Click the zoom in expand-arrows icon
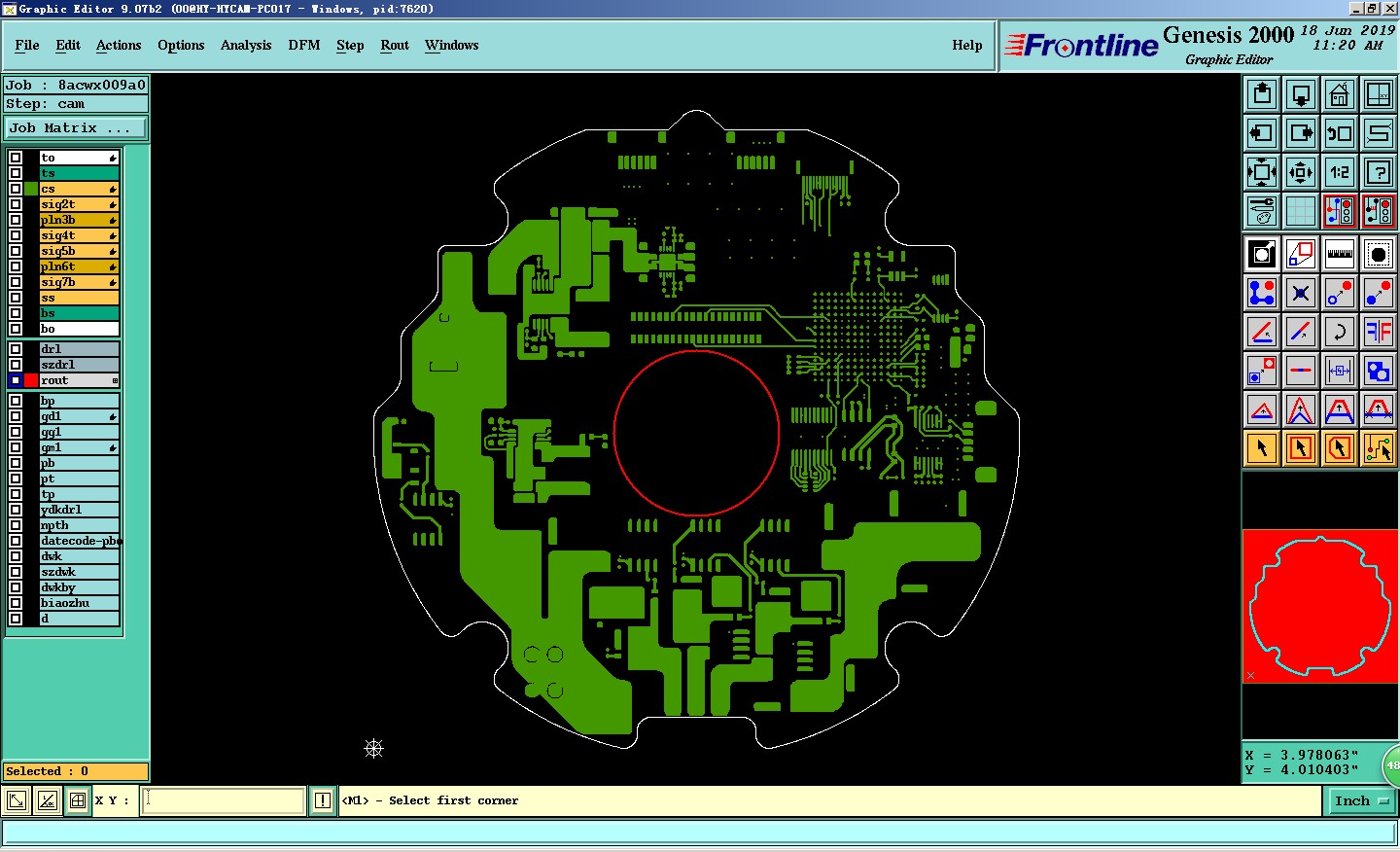Viewport: 1400px width, 852px height. click(x=1262, y=172)
